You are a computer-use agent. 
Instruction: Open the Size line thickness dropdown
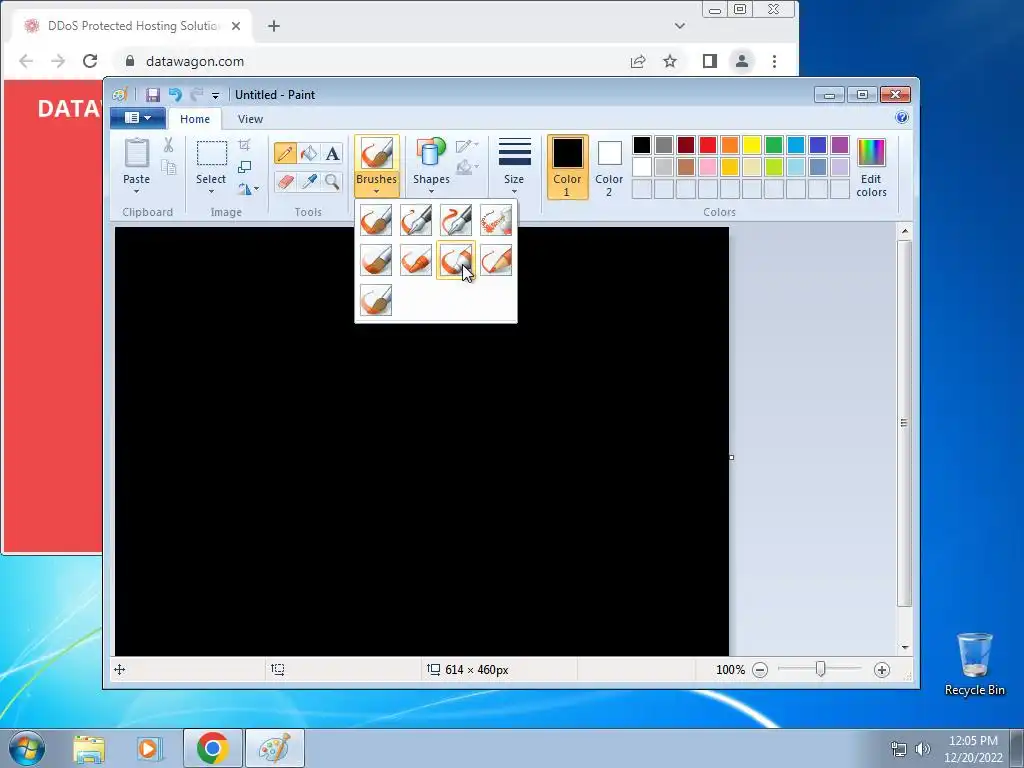514,166
